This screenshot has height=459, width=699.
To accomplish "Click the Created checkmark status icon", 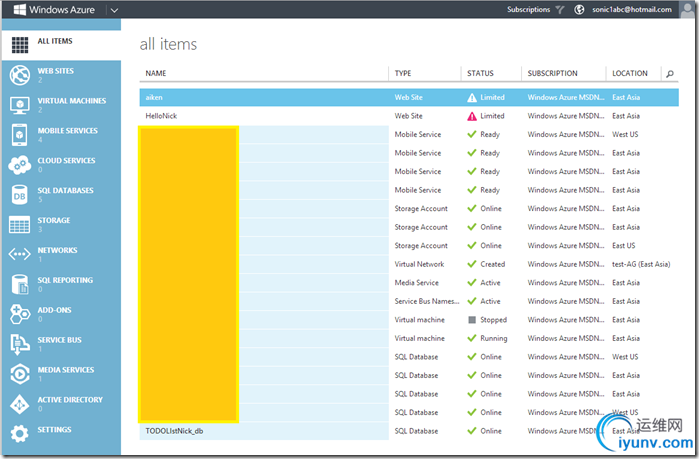I will click(x=472, y=264).
